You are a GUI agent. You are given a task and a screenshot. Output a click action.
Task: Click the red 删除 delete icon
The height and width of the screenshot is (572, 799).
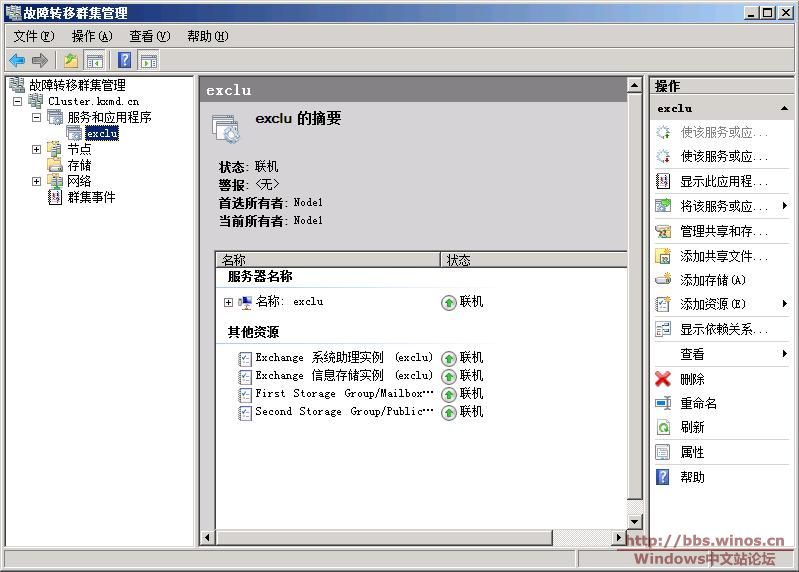click(x=662, y=379)
